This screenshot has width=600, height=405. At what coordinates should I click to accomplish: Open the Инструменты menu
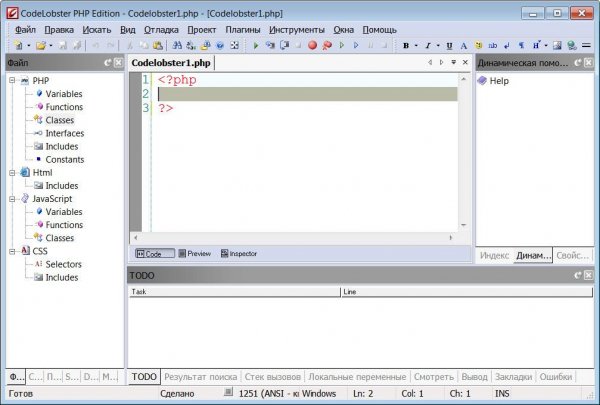297,29
